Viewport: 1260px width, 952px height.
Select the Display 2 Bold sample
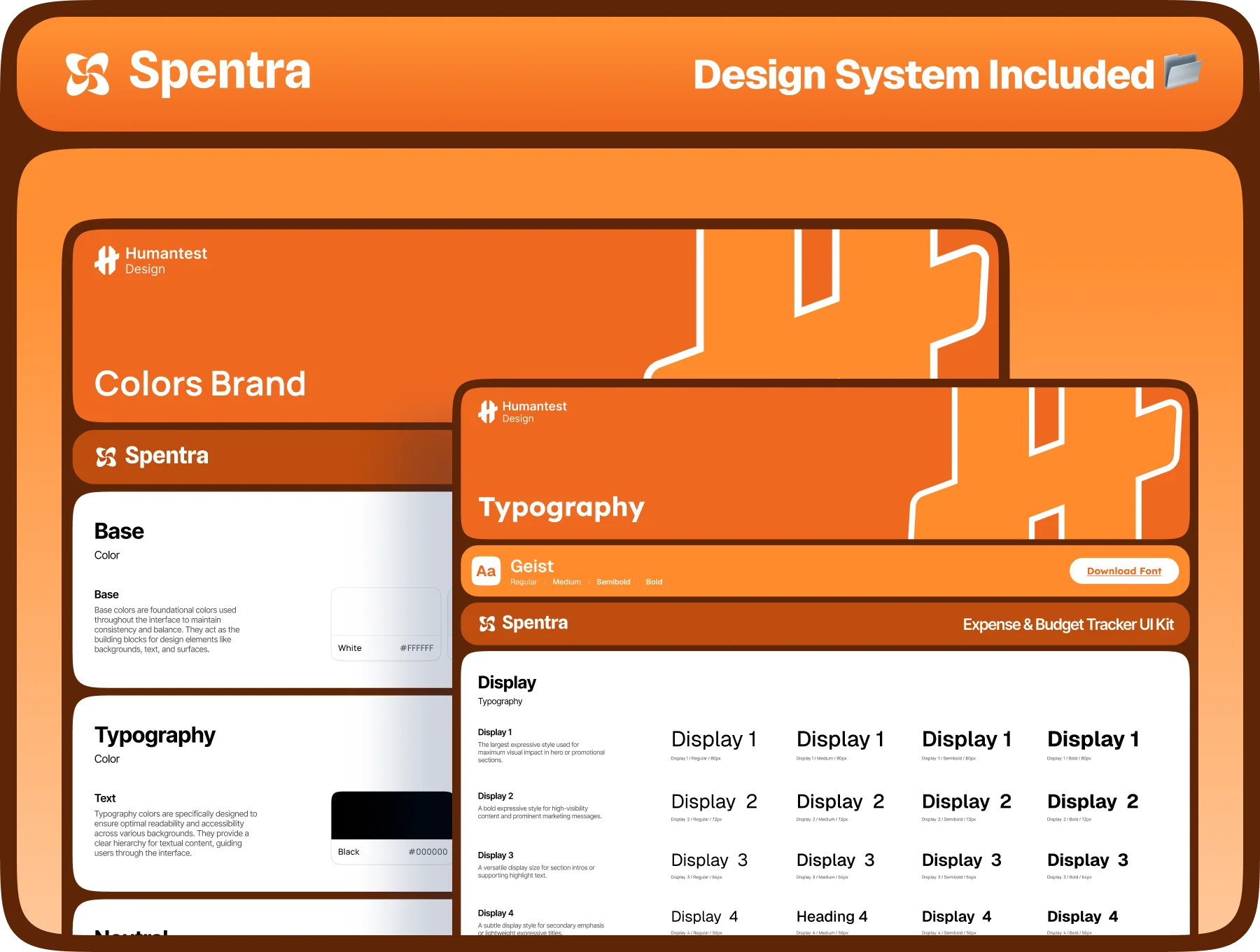click(1093, 801)
